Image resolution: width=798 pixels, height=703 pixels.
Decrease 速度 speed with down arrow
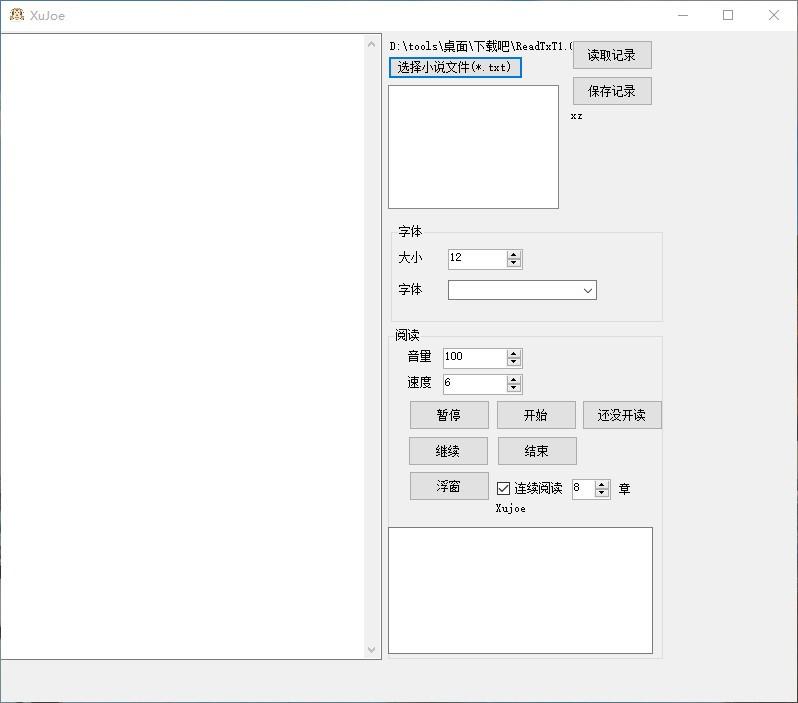(514, 388)
